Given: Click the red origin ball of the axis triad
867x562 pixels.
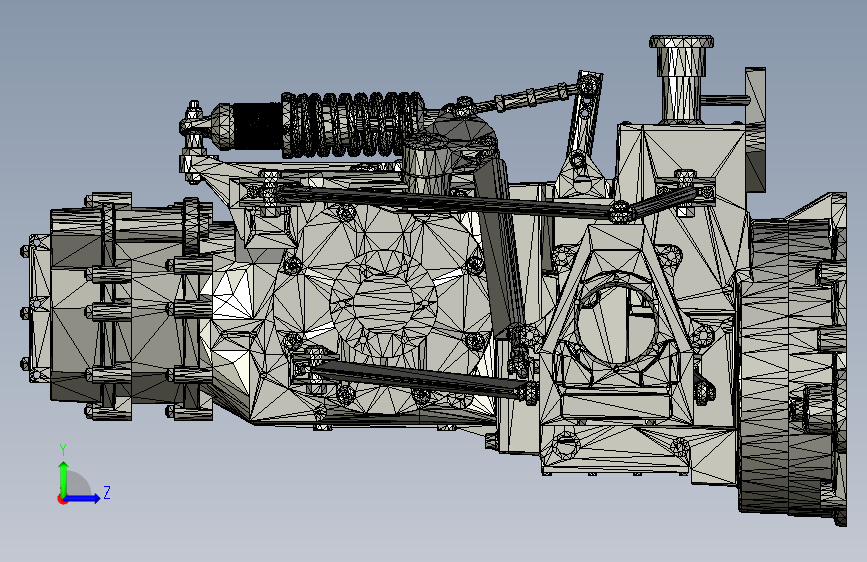Looking at the screenshot, I should [x=62, y=499].
